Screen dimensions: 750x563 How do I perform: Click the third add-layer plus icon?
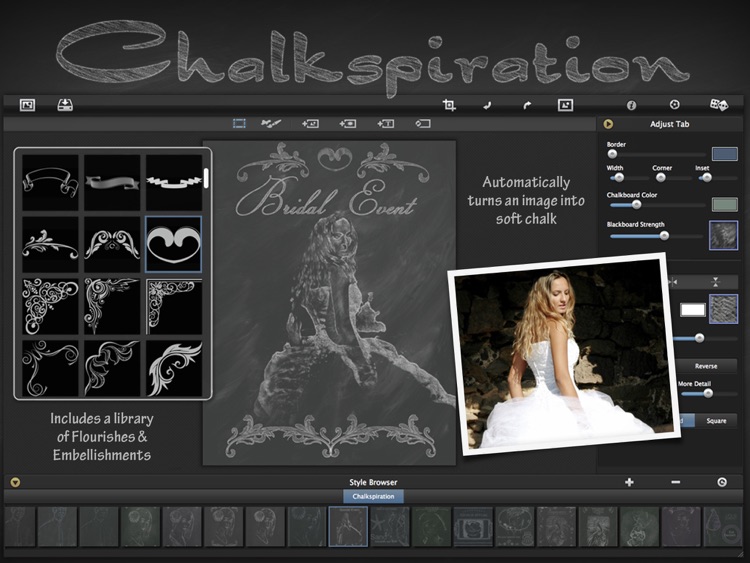click(386, 124)
